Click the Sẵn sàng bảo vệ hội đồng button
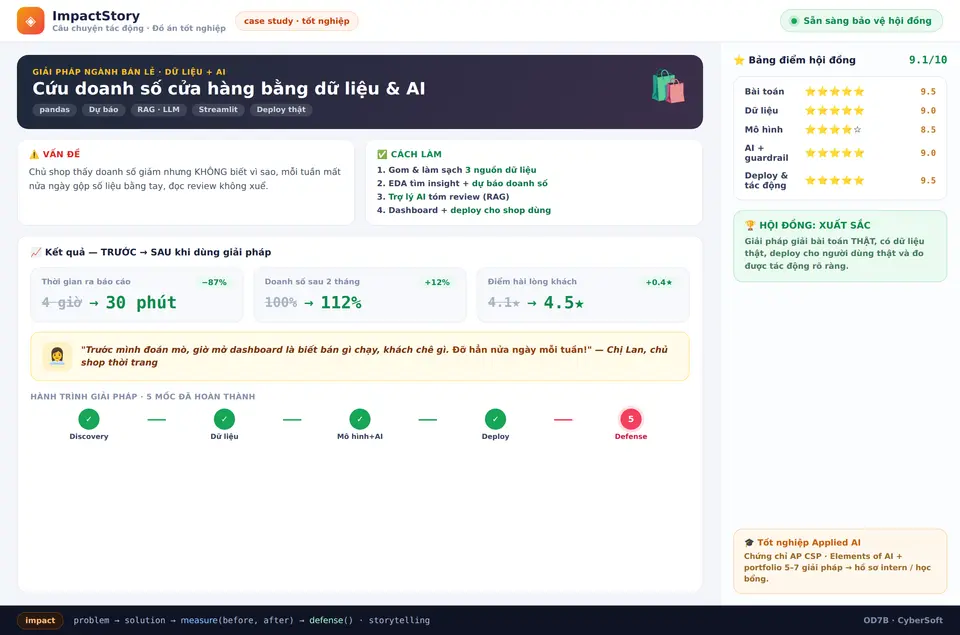This screenshot has width=960, height=635. pos(861,21)
